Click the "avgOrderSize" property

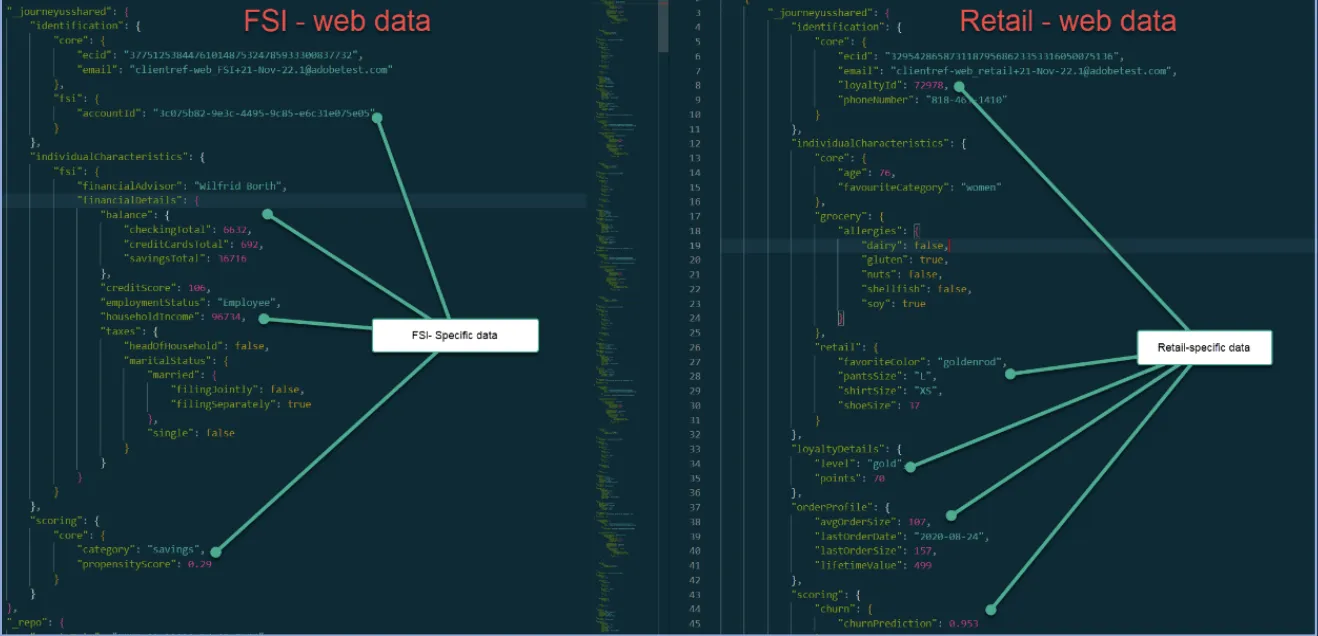874,521
